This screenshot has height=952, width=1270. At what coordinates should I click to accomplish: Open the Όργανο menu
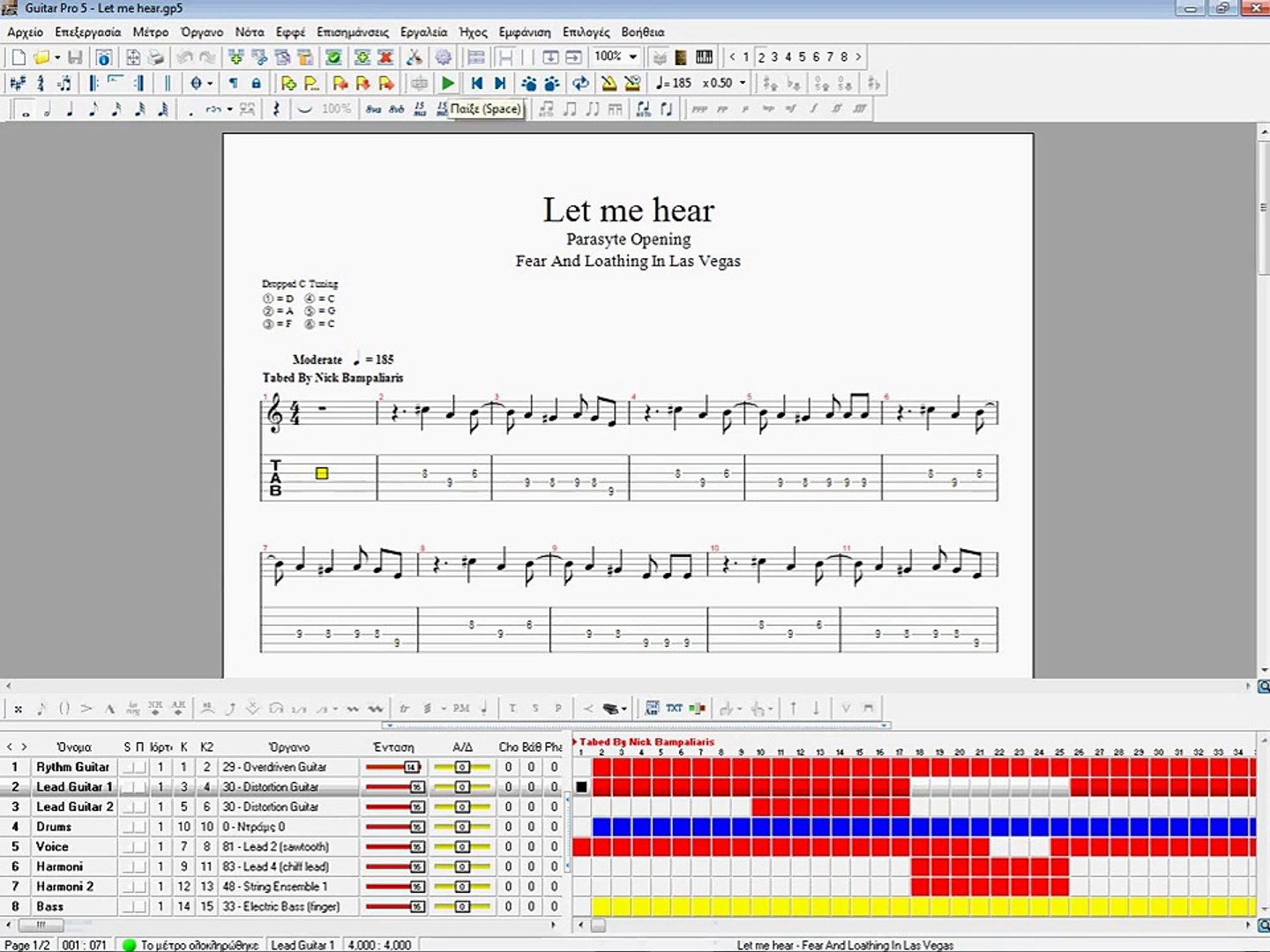202,32
